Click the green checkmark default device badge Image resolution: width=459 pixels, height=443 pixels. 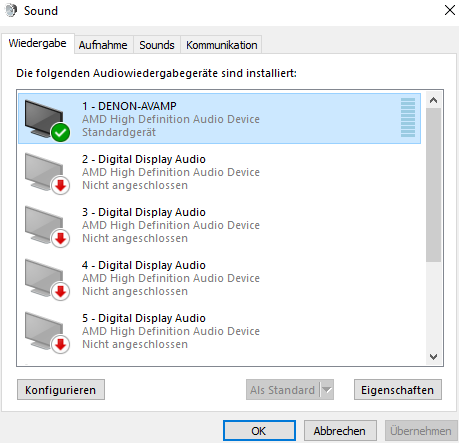click(60, 132)
